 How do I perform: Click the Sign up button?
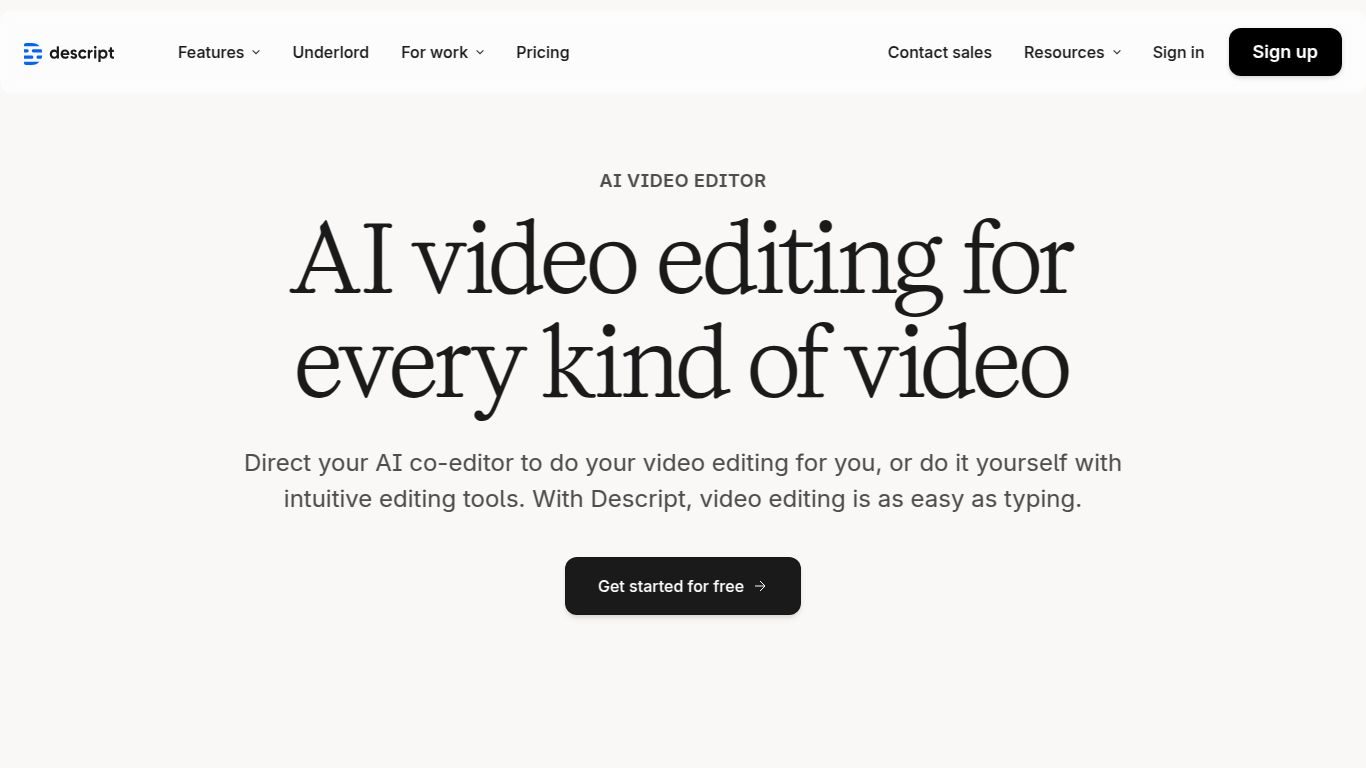(x=1285, y=52)
